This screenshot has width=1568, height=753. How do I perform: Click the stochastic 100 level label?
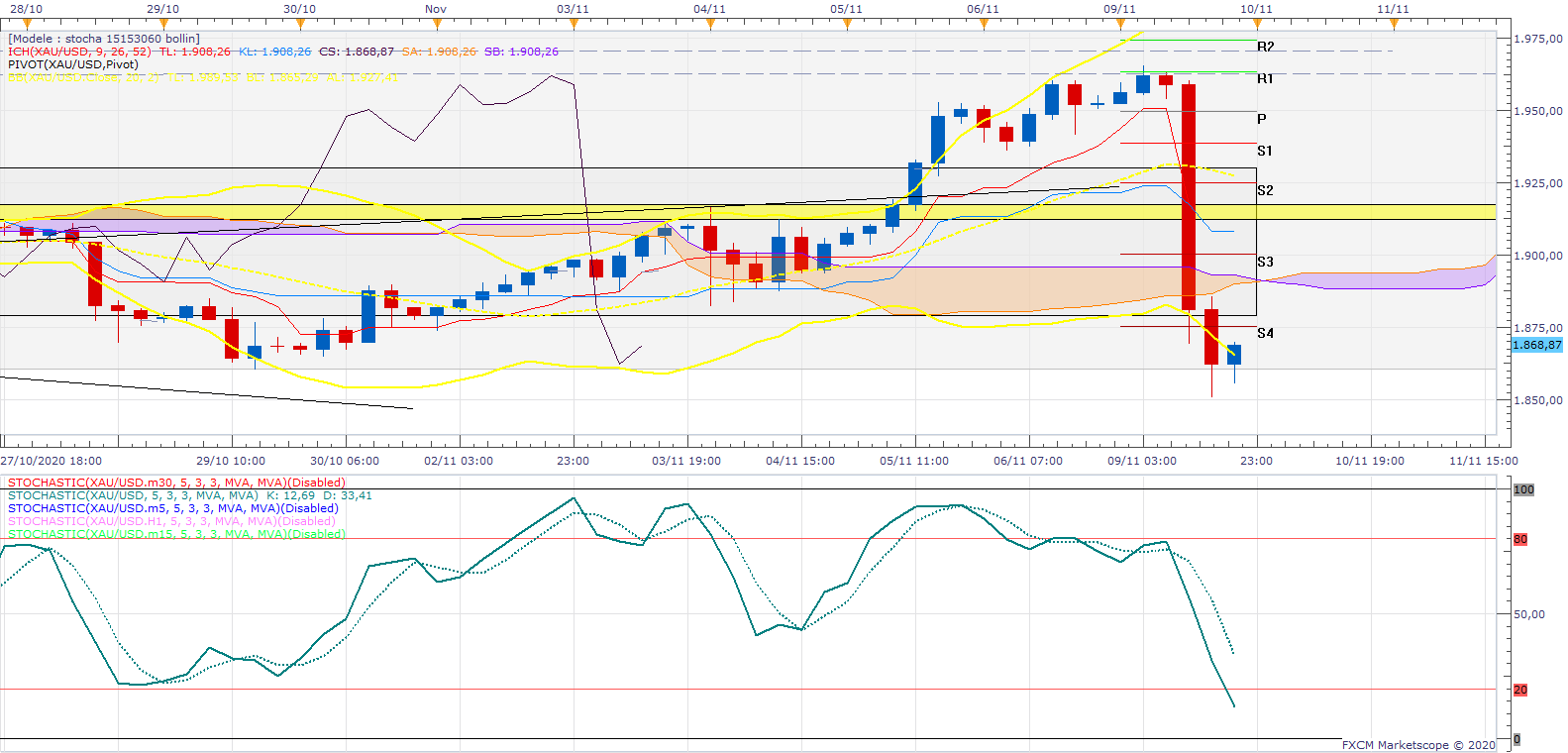(1523, 489)
